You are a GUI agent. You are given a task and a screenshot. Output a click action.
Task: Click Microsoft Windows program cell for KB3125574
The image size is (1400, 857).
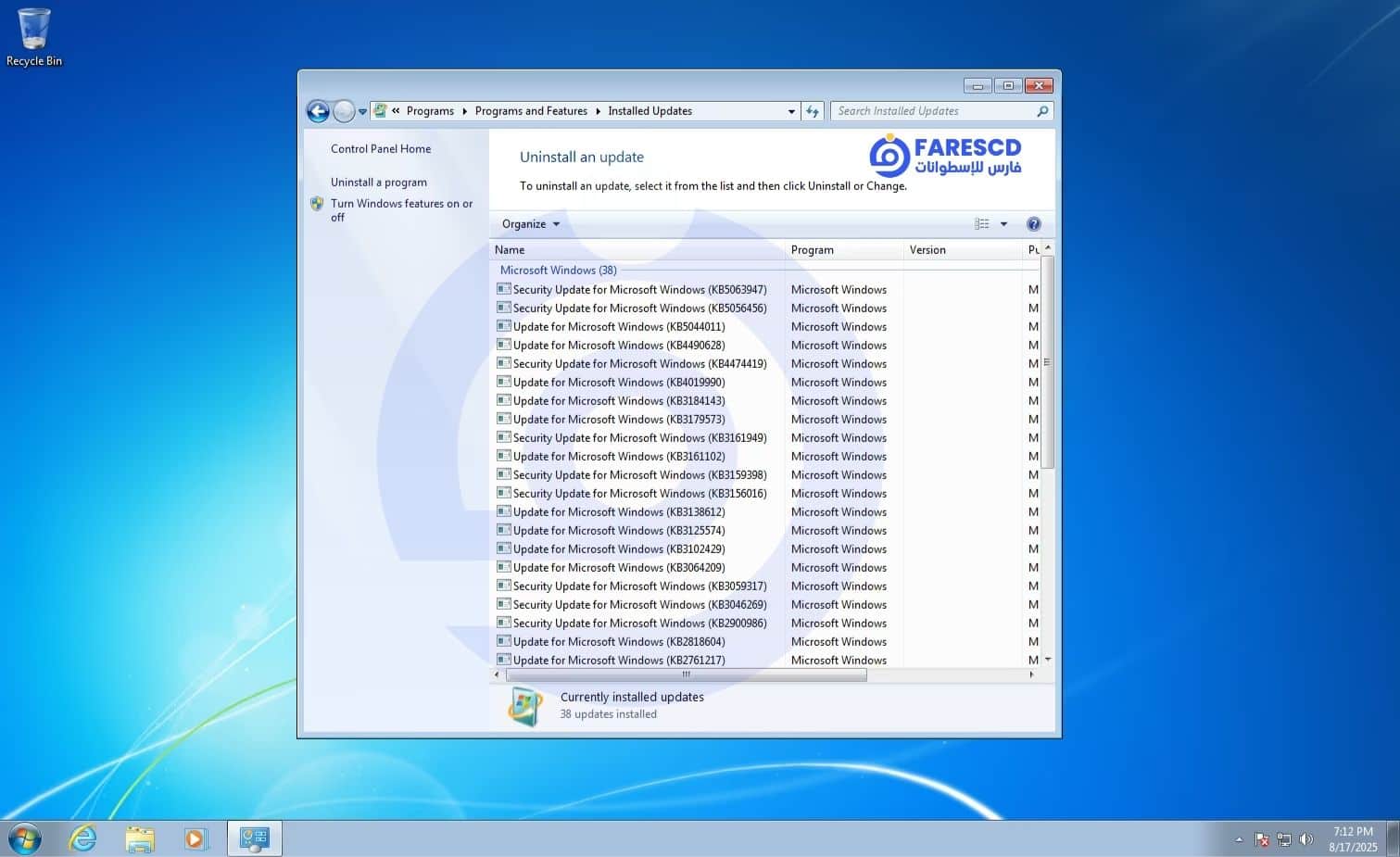click(839, 531)
